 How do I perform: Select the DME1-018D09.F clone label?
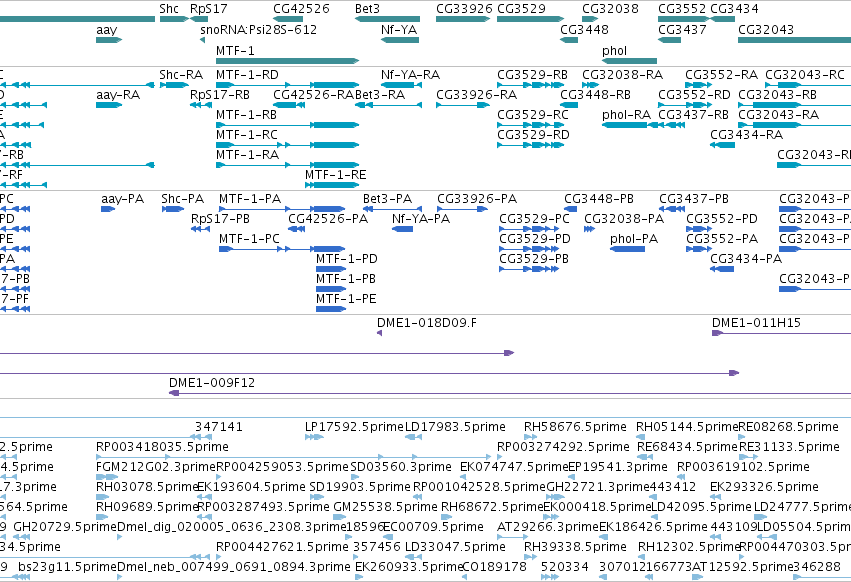[x=427, y=322]
